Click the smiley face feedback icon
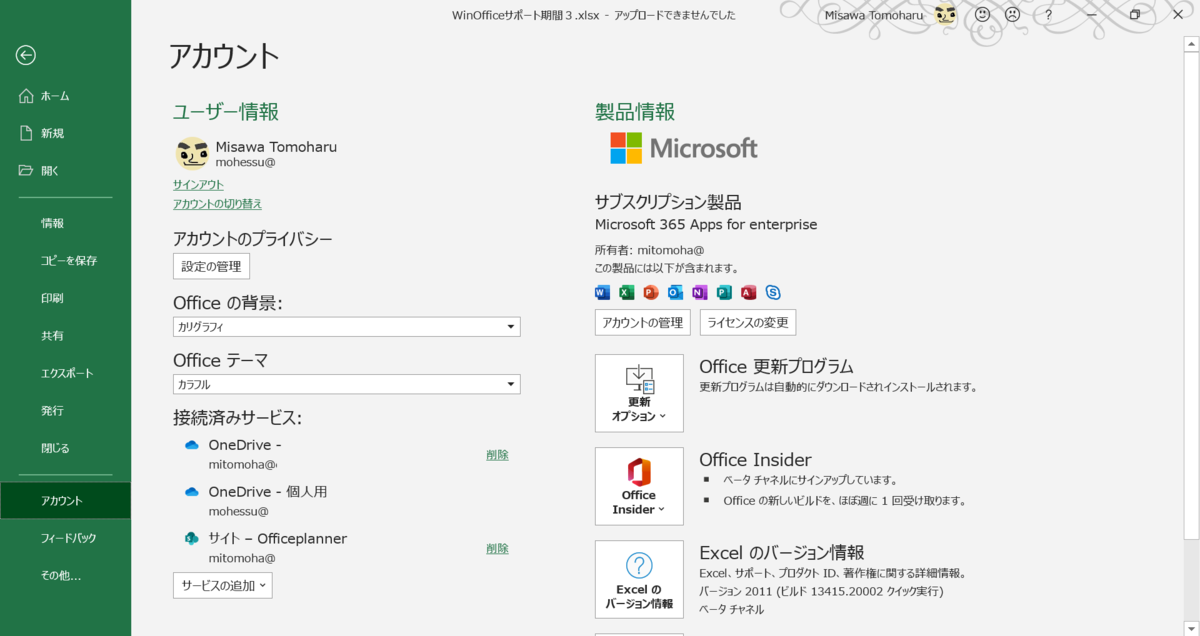 coord(982,15)
